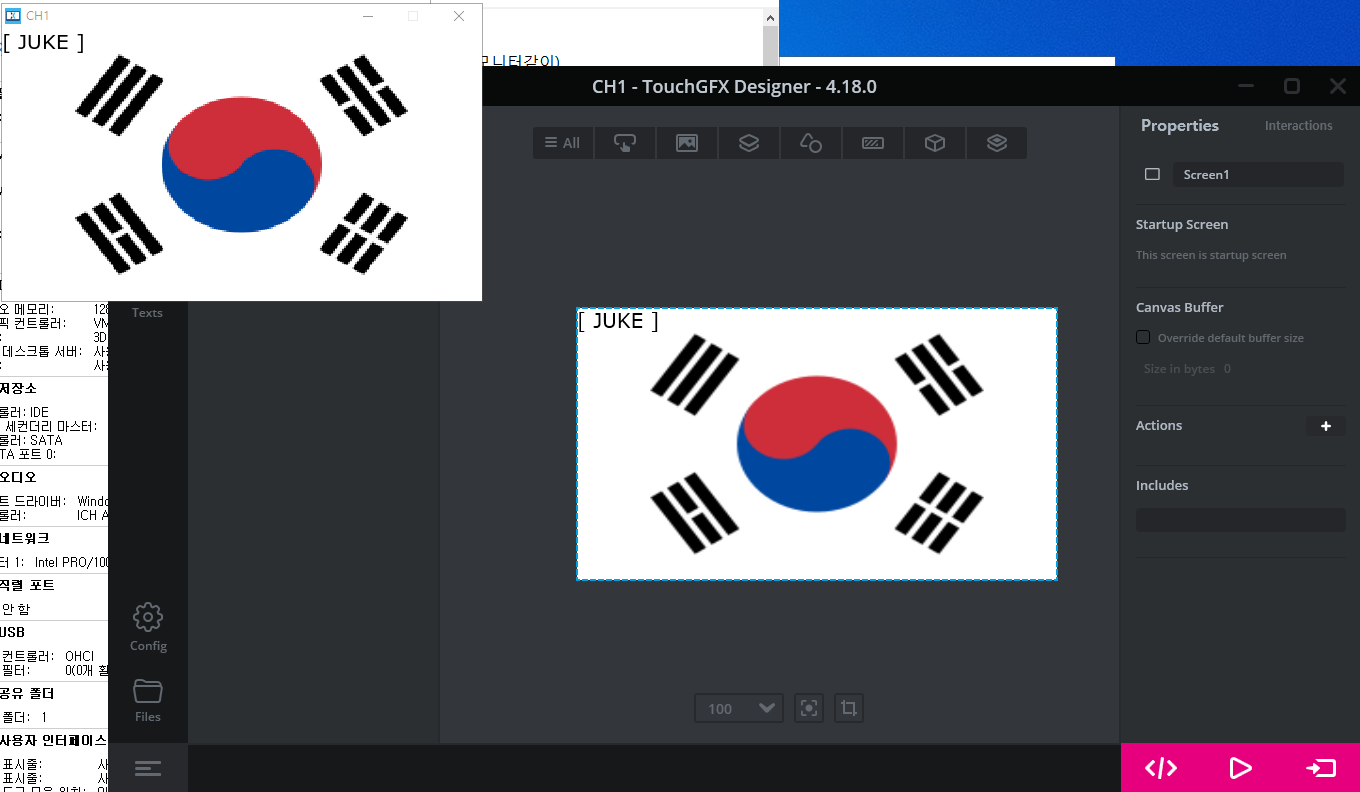Switch to the Interactions tab

click(1298, 125)
